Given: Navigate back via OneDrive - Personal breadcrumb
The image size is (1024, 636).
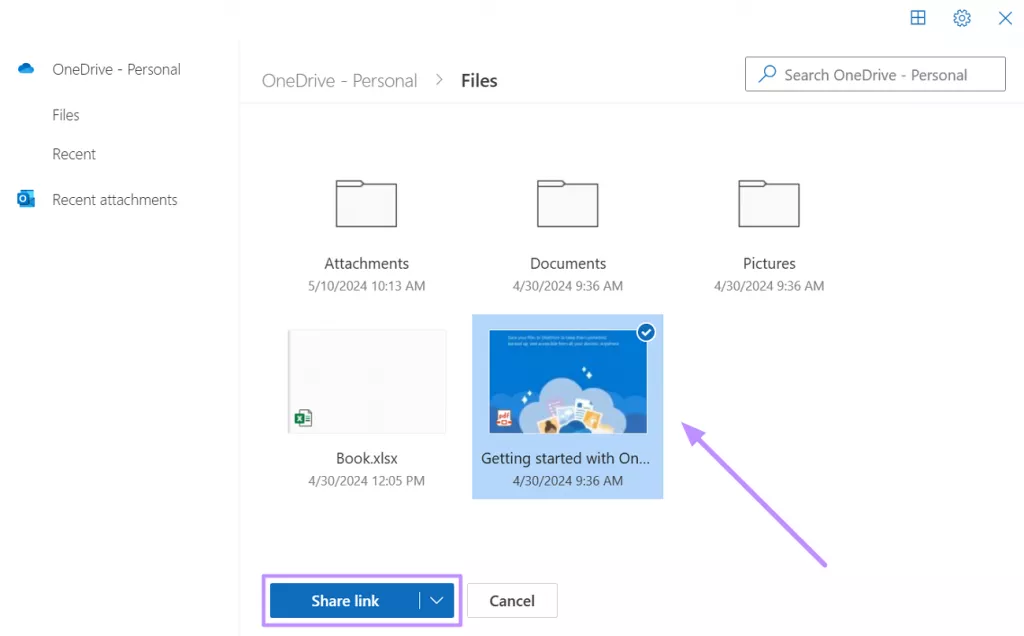Looking at the screenshot, I should tap(339, 80).
